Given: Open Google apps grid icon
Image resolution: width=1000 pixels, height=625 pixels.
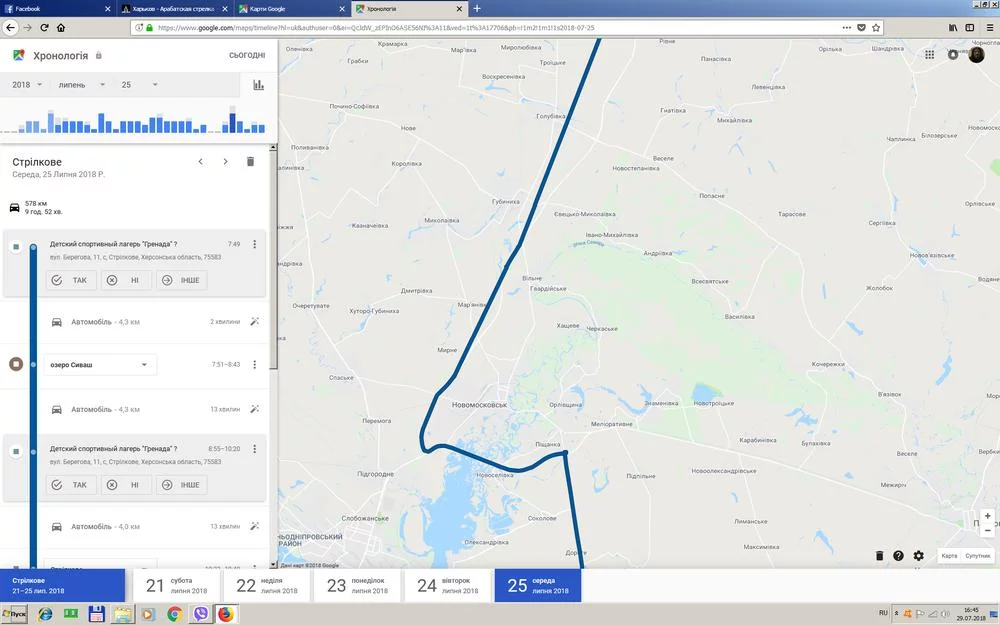Looking at the screenshot, I should click(930, 55).
